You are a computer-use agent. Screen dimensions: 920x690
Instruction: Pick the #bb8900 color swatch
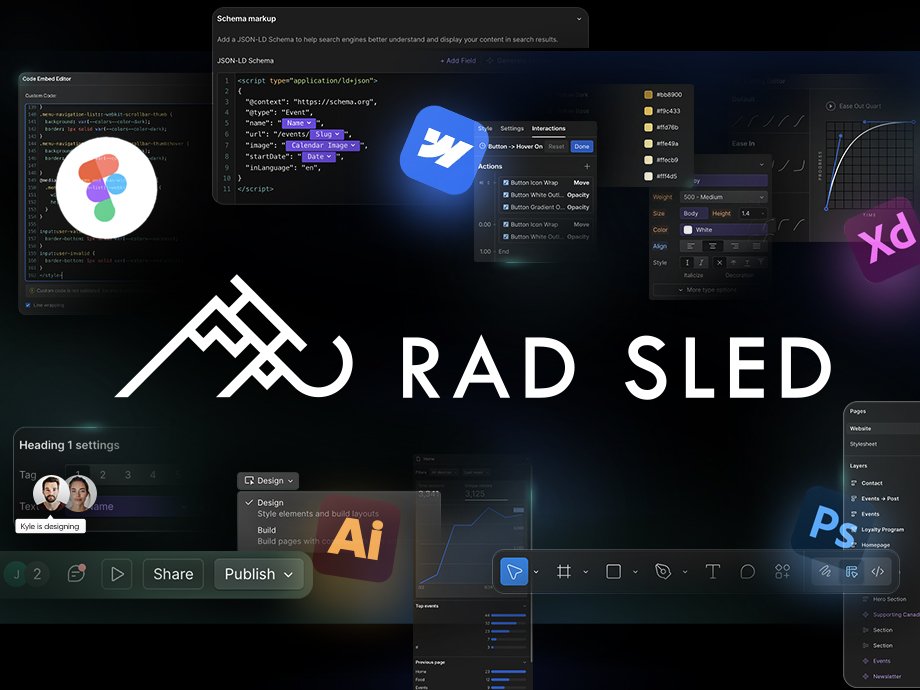[648, 94]
